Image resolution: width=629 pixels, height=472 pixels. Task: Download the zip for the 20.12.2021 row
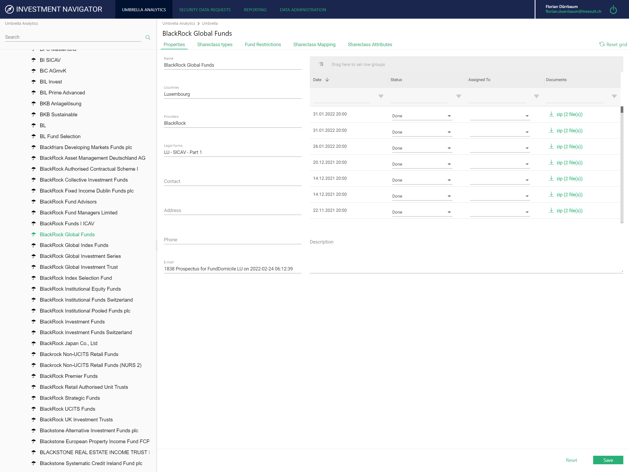point(566,162)
